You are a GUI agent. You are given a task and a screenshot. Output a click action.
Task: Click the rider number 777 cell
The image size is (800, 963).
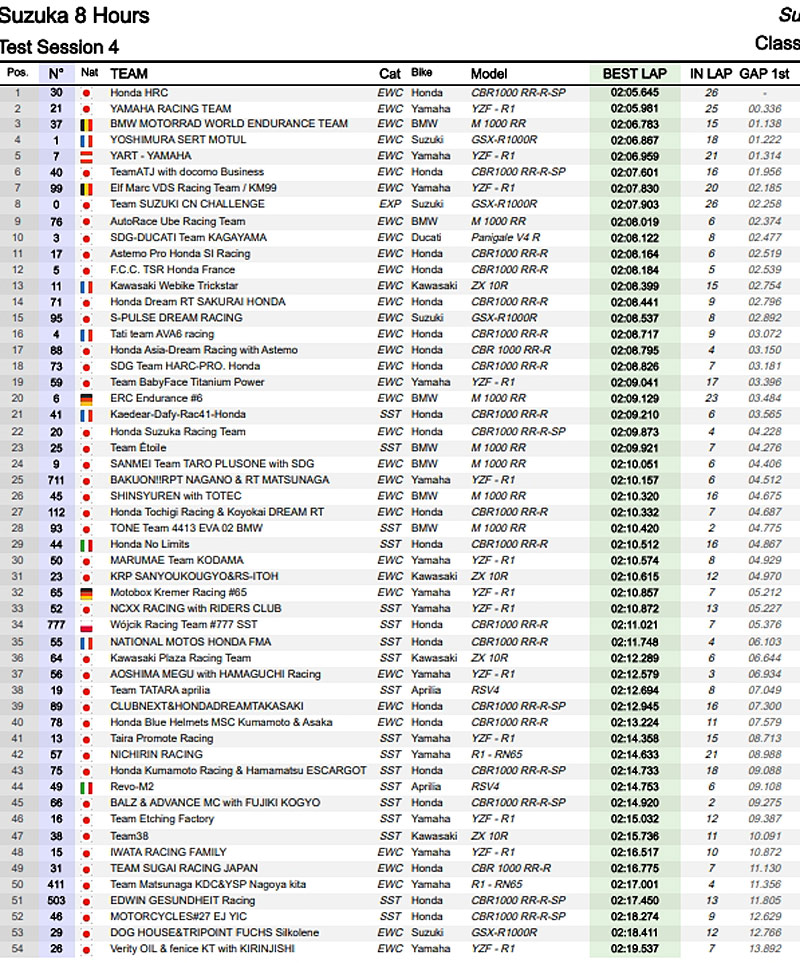56,625
